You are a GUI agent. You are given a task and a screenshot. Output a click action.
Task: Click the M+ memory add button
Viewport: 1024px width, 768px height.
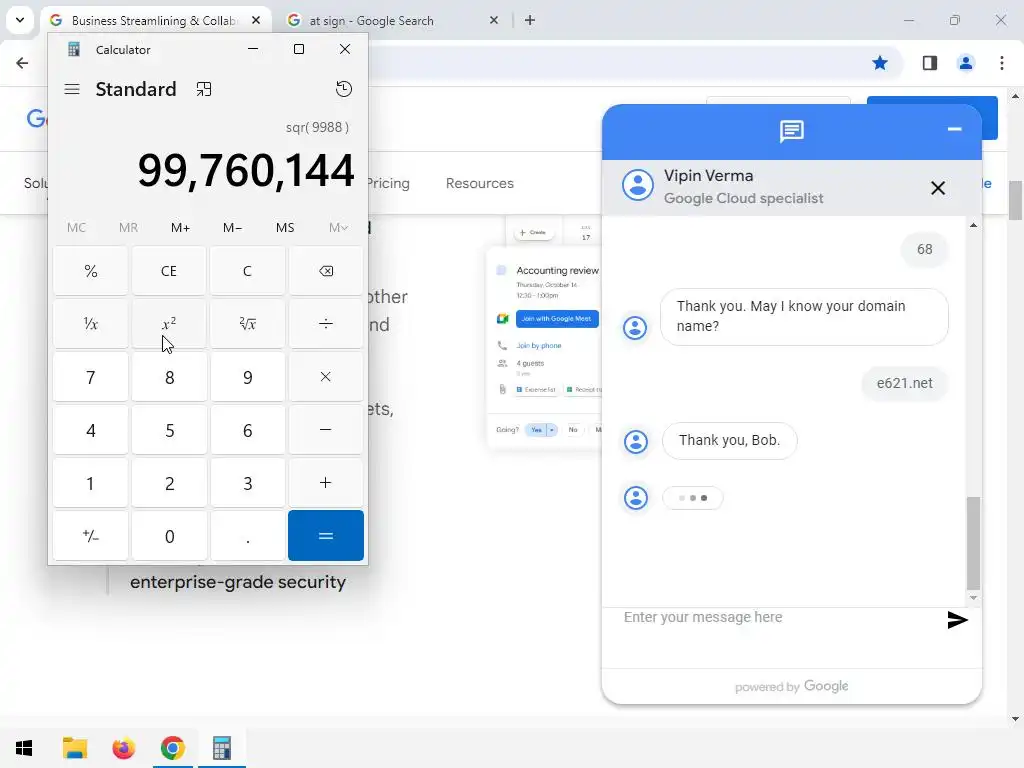[x=180, y=228]
